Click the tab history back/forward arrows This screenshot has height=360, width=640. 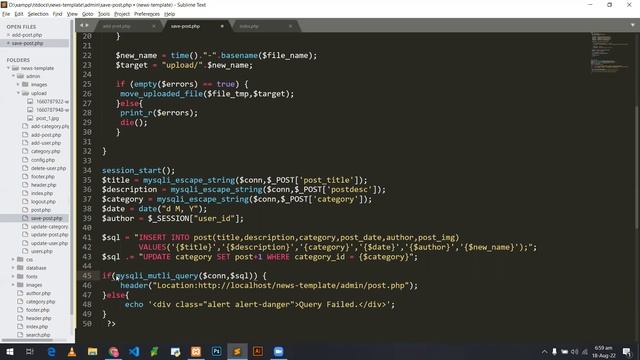(x=84, y=25)
